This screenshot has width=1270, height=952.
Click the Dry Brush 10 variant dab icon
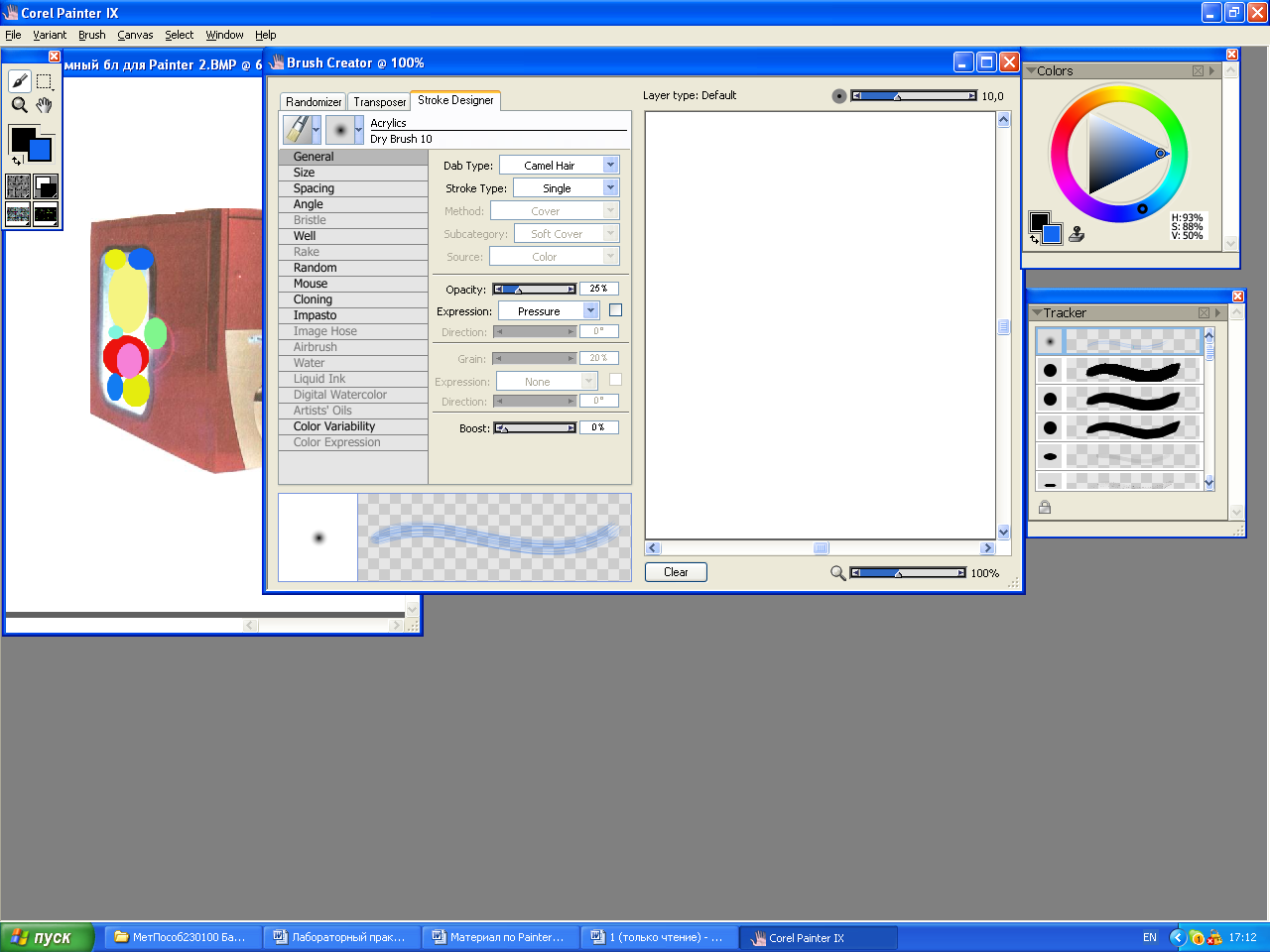(x=339, y=130)
